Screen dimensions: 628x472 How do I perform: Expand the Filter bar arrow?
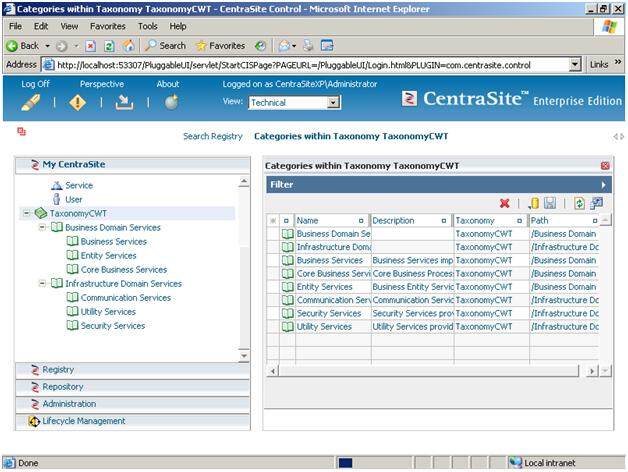click(x=604, y=185)
